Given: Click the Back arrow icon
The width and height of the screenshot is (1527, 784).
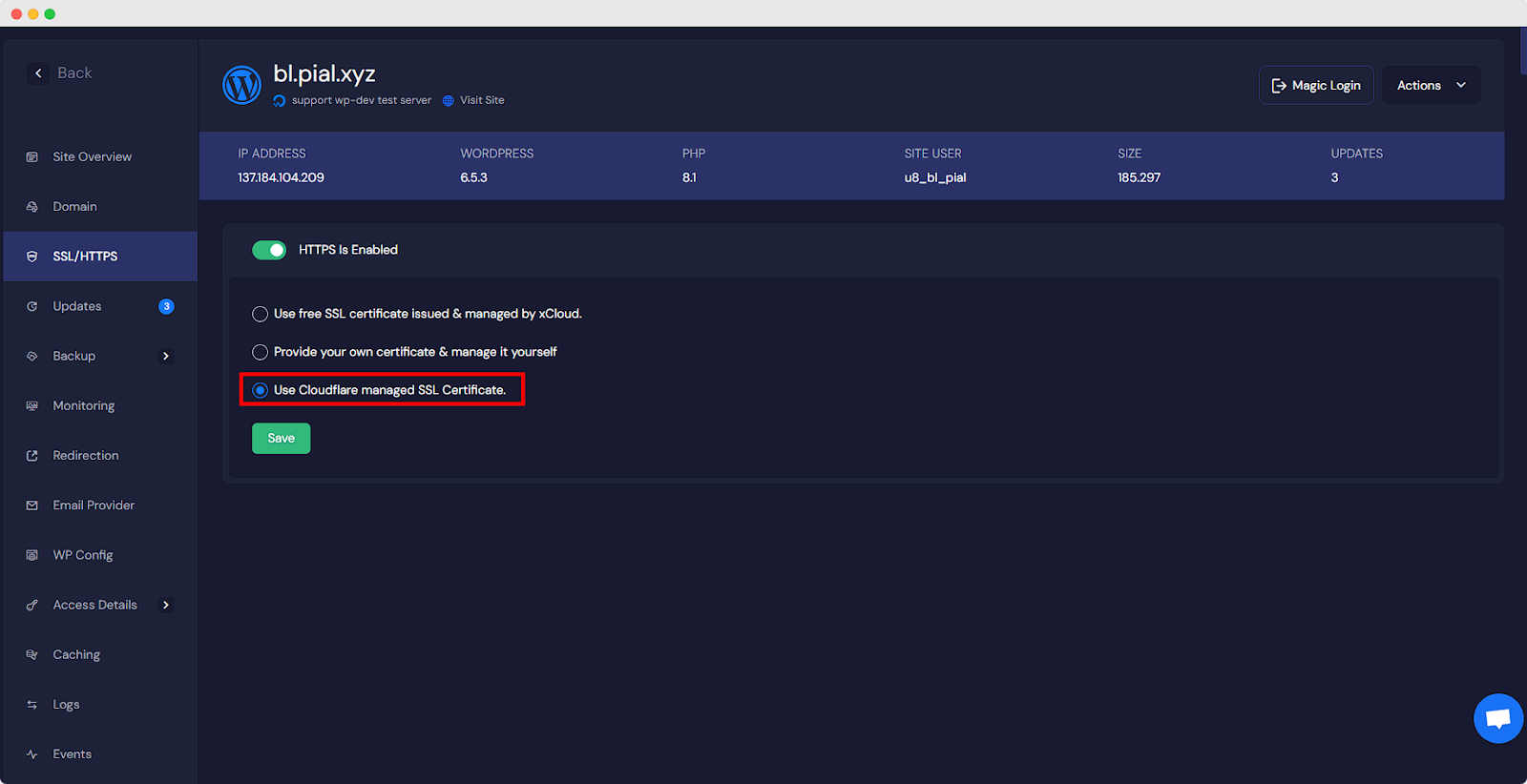Looking at the screenshot, I should click(x=38, y=73).
